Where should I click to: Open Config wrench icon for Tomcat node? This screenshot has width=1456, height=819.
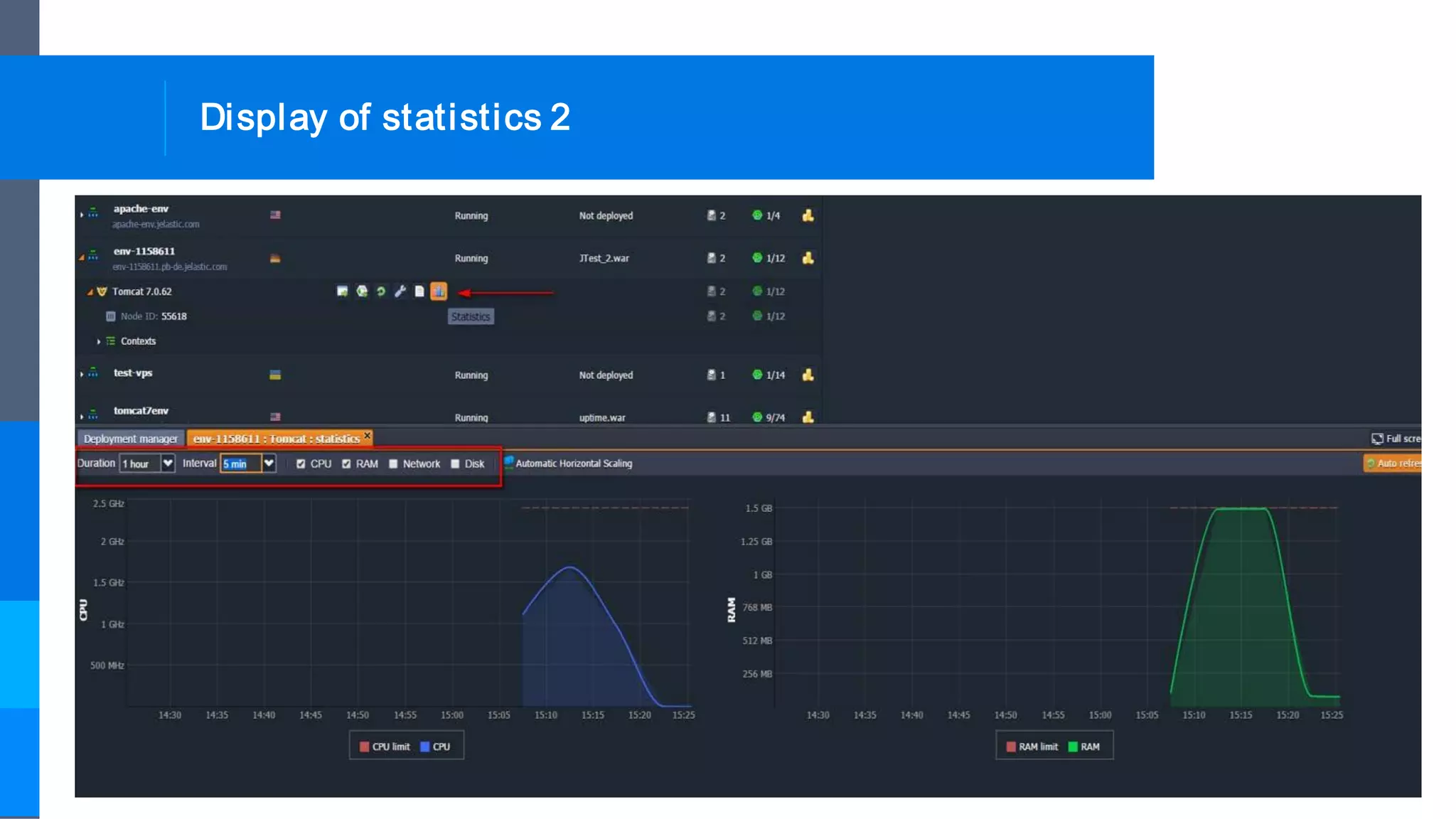(400, 291)
